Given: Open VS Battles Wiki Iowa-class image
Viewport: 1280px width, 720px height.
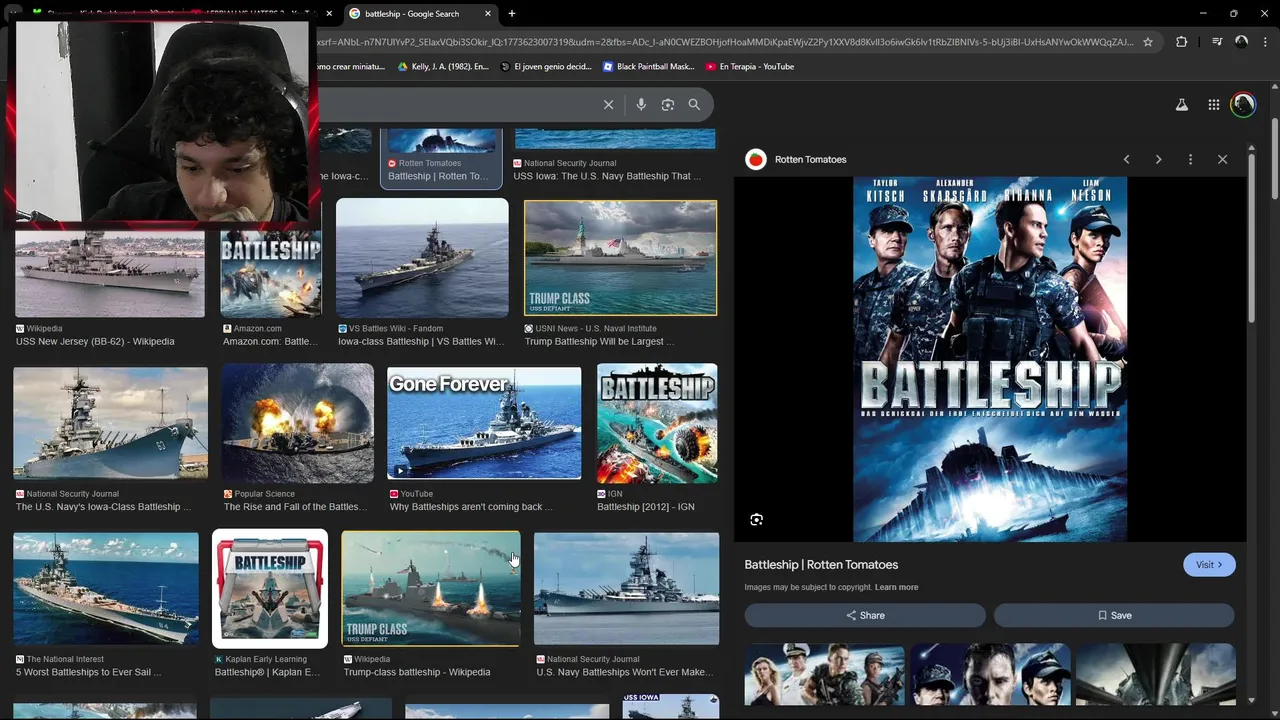Looking at the screenshot, I should [422, 258].
